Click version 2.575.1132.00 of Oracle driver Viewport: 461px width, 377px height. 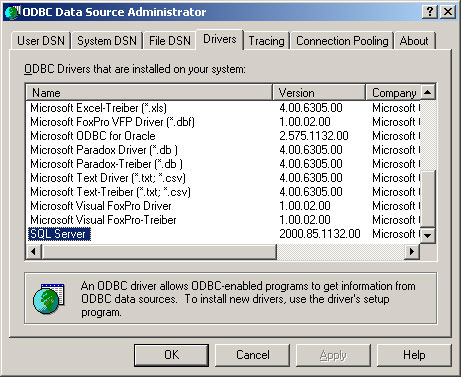tap(314, 136)
